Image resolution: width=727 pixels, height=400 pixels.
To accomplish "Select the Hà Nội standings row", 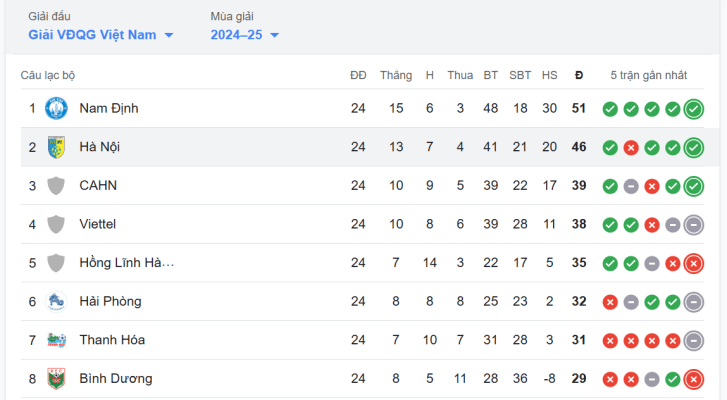I will [362, 147].
